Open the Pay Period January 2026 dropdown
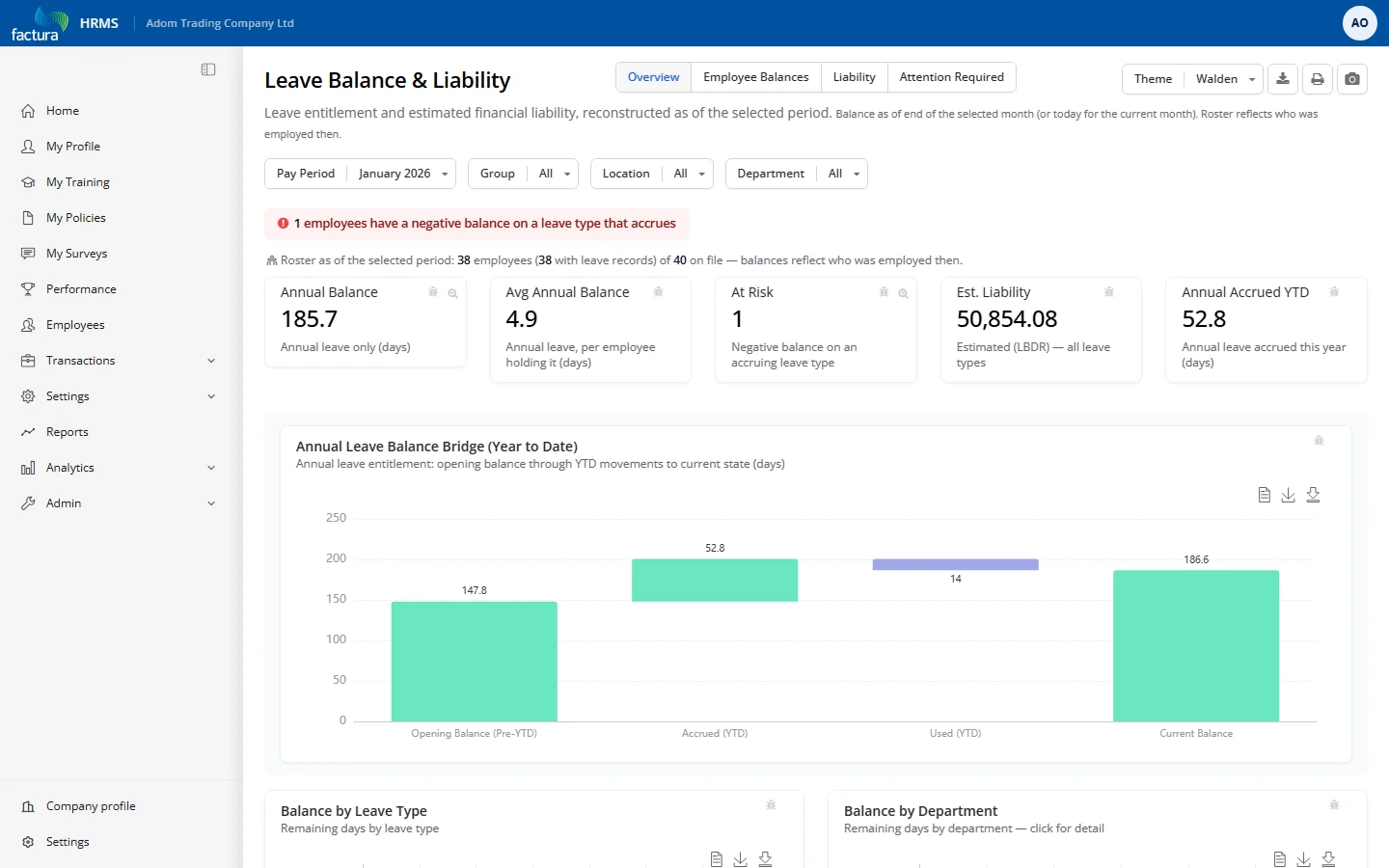 (362, 174)
